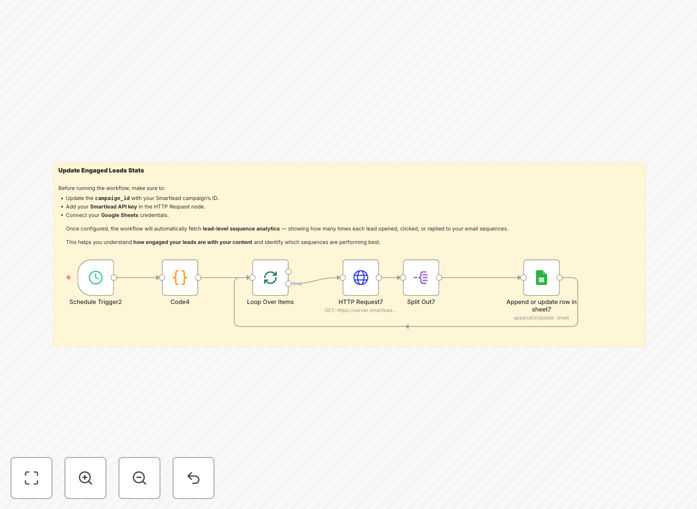The height and width of the screenshot is (509, 697).
Task: Select the Code4 curly braces node
Action: [x=180, y=277]
